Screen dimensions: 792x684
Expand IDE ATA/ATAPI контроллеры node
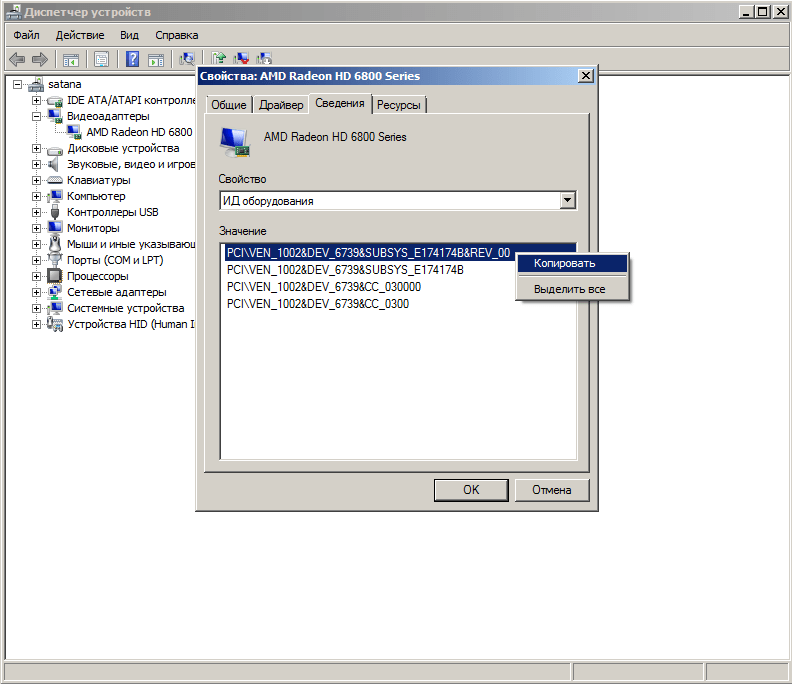[36, 101]
